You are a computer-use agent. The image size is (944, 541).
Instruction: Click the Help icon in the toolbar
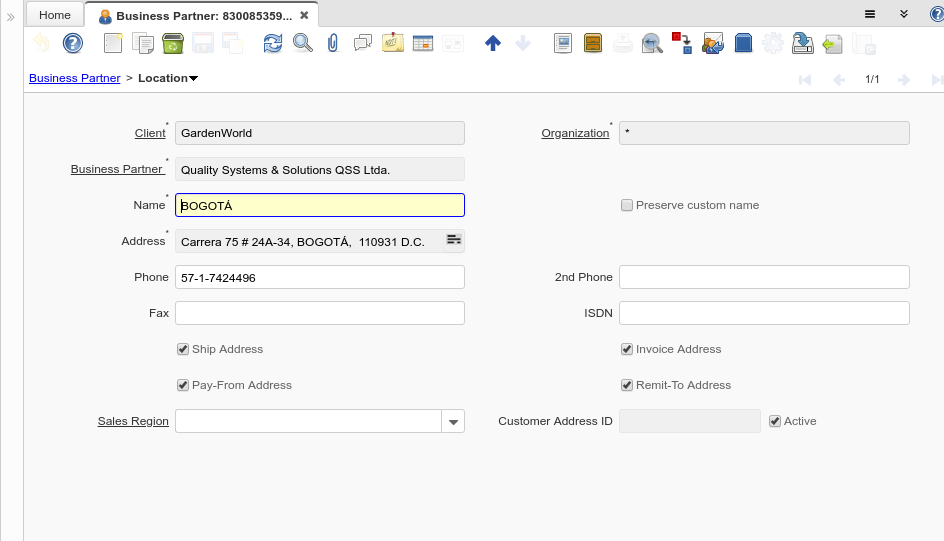tap(73, 43)
